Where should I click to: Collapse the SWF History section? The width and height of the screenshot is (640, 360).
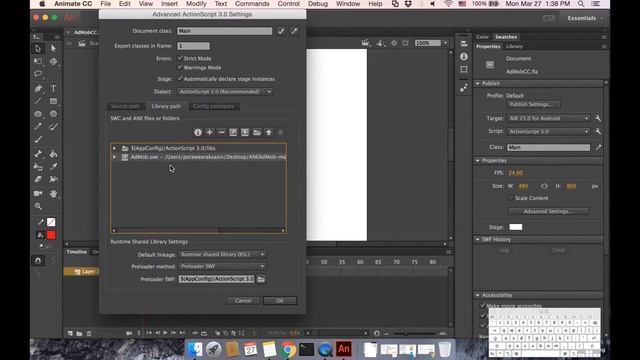point(478,240)
